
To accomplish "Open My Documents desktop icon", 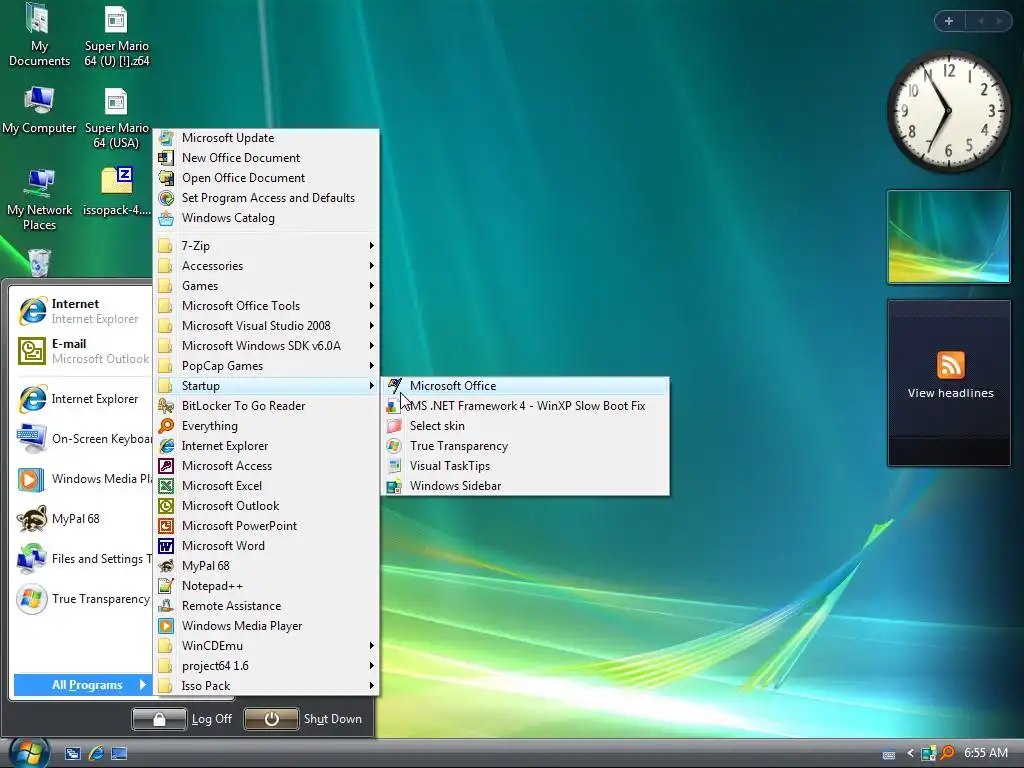I will pos(39,36).
